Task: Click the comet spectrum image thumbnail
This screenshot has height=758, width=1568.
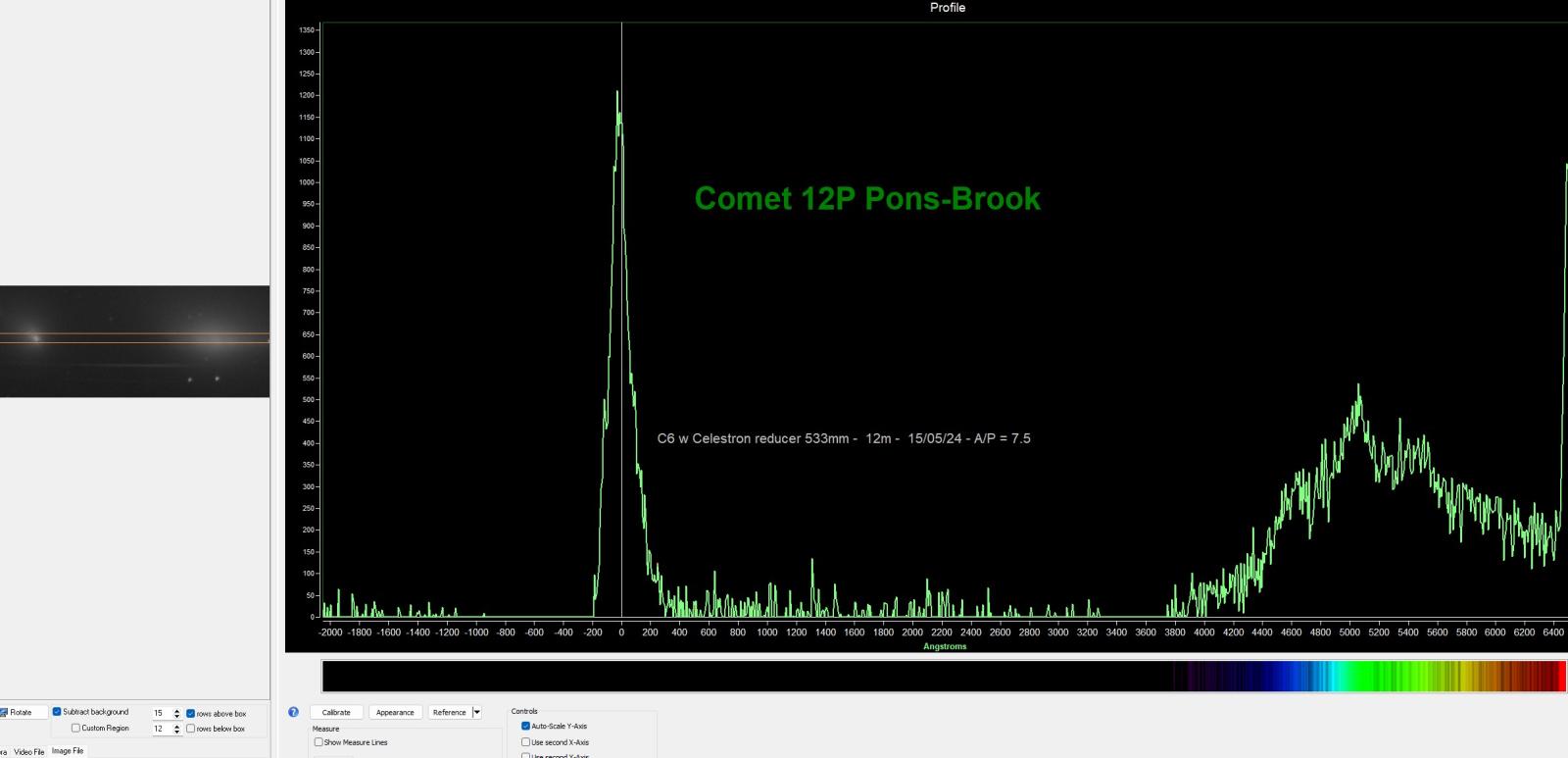Action: coord(134,341)
